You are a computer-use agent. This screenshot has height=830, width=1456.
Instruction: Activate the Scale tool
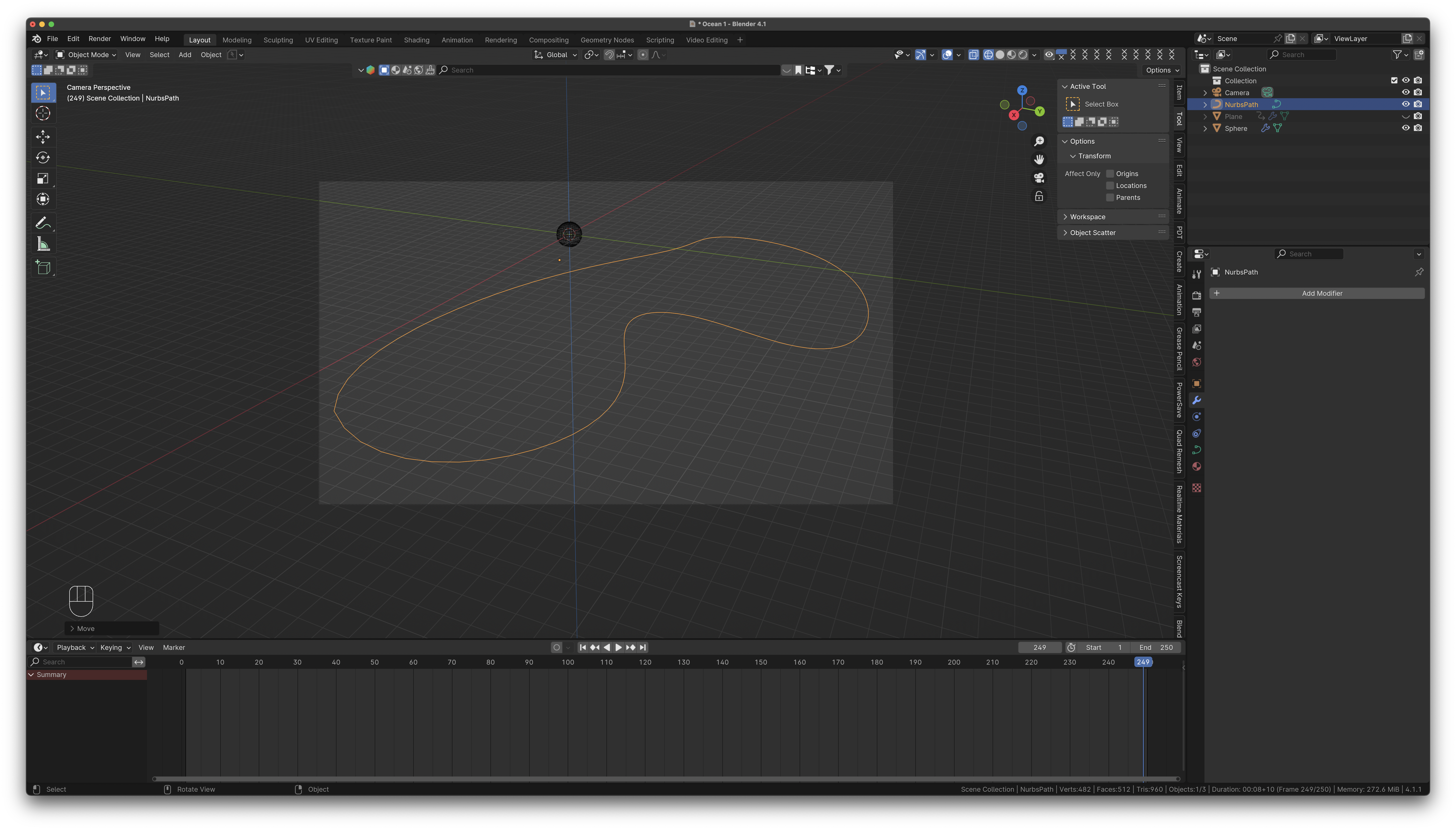coord(43,178)
